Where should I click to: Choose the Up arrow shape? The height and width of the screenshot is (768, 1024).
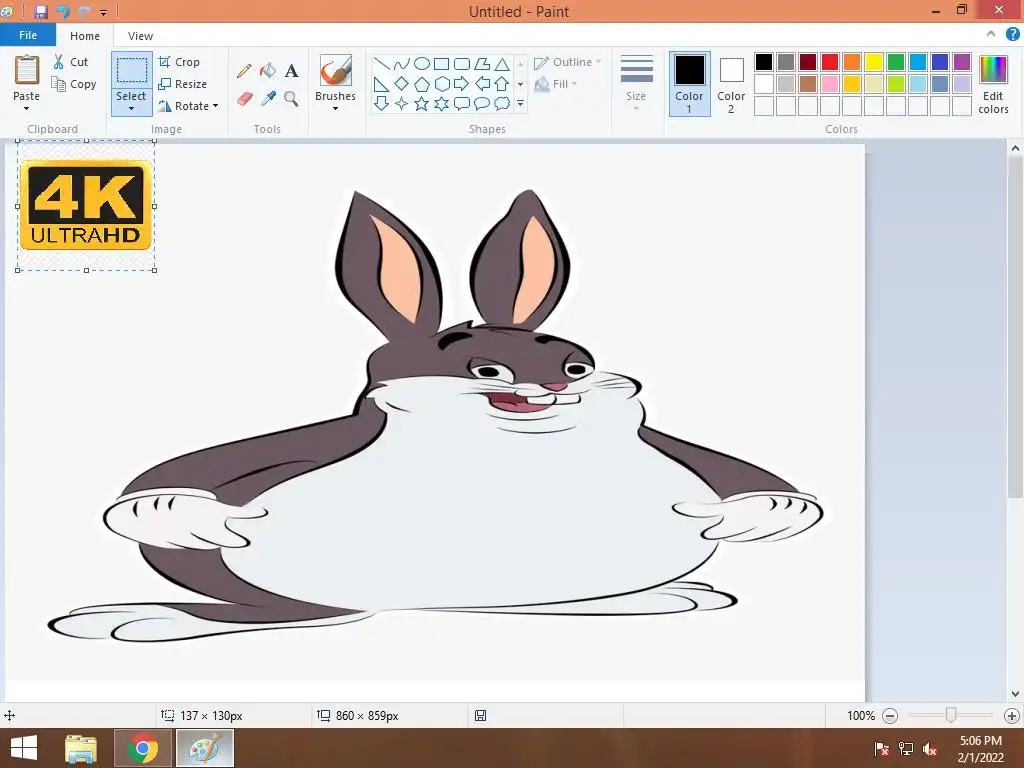(x=502, y=84)
